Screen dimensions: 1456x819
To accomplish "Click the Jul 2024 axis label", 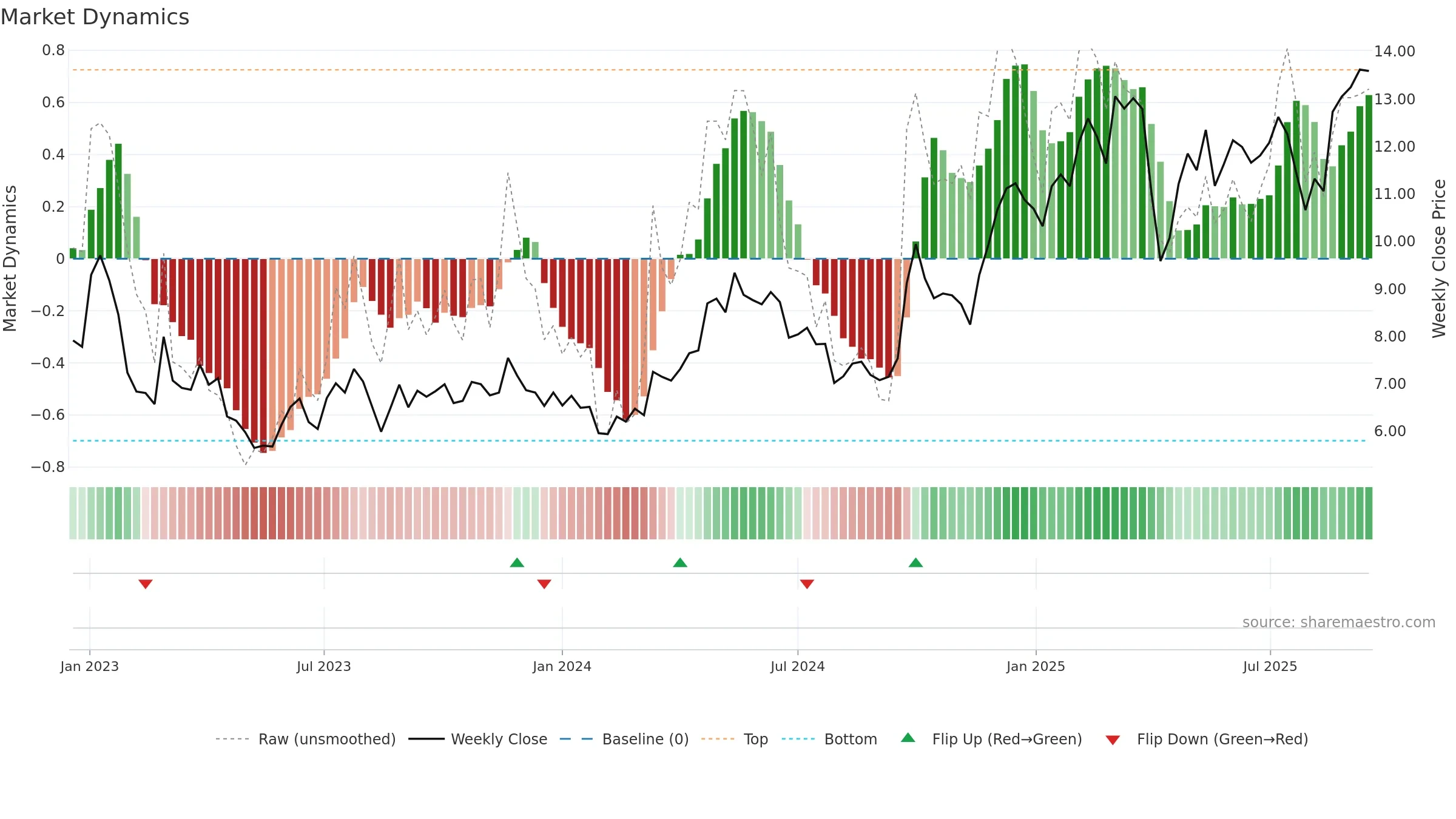I will 798,666.
